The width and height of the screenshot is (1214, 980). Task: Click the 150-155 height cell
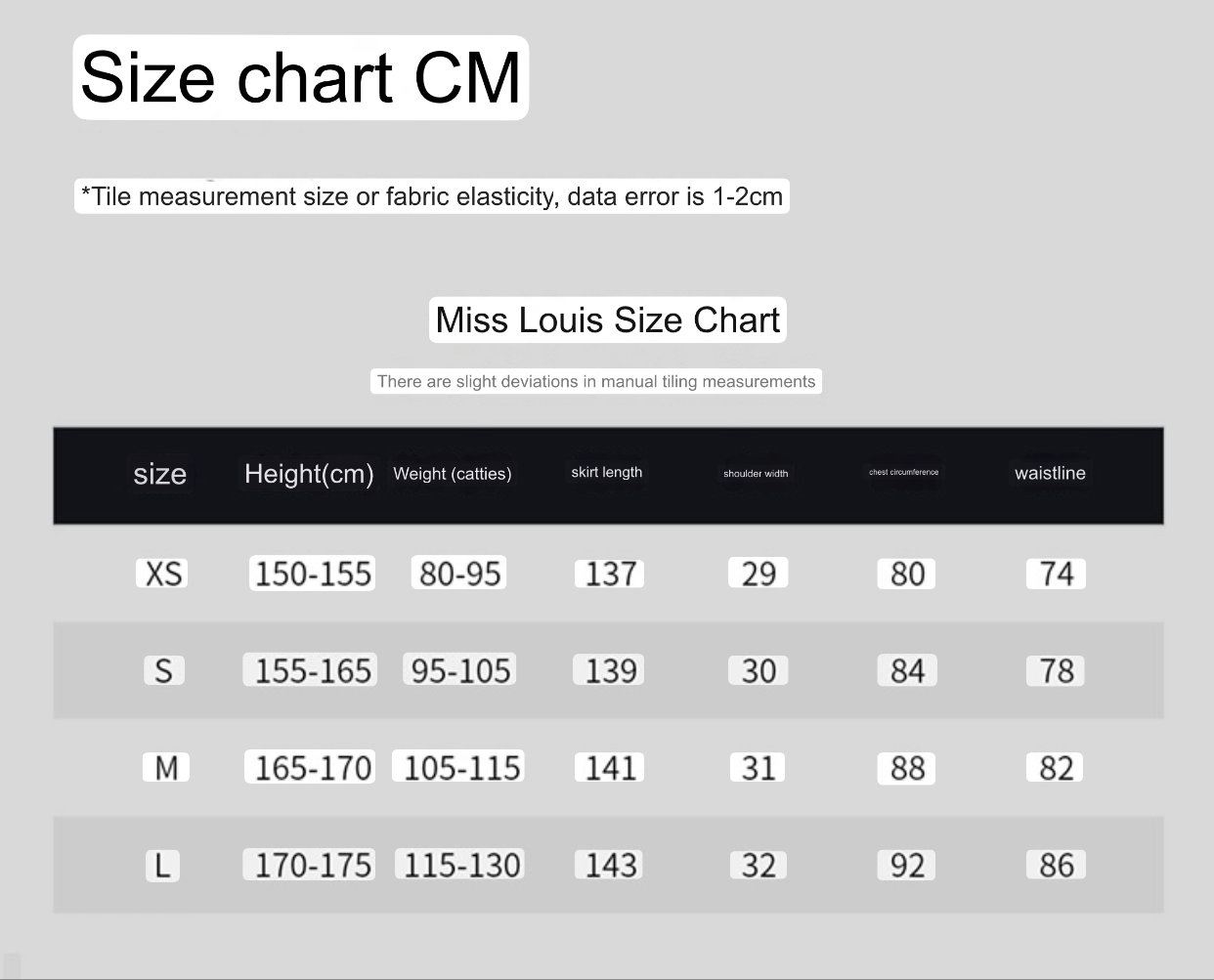(313, 573)
